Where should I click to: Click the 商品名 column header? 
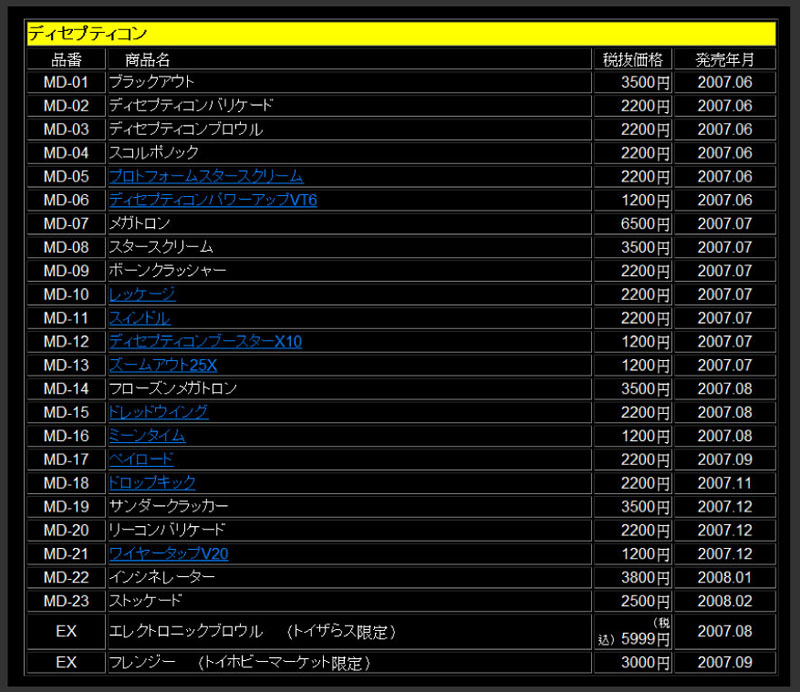[x=349, y=60]
